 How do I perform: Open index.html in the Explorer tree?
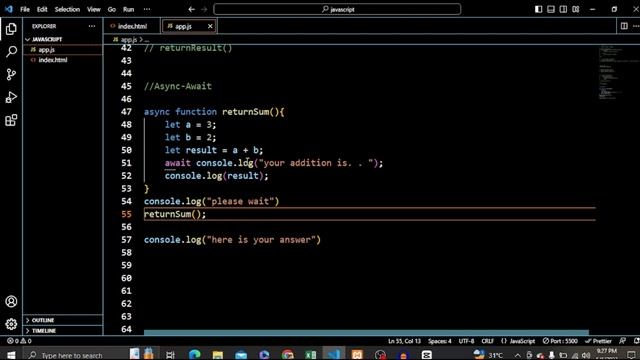coord(63,60)
